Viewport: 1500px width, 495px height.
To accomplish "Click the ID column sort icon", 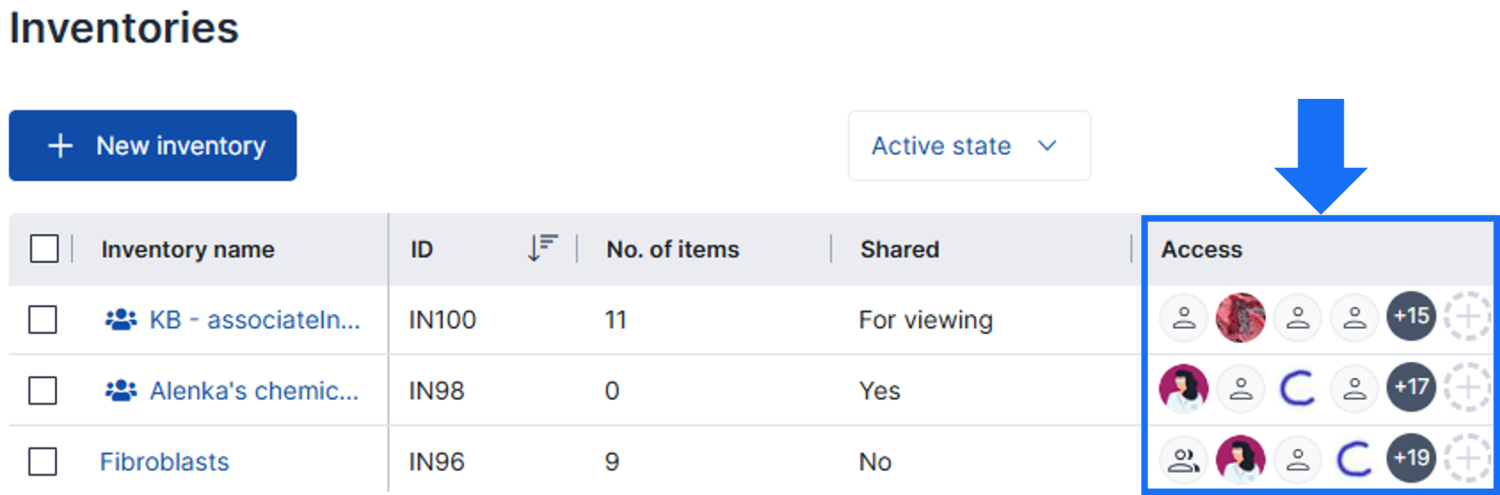I will [542, 248].
